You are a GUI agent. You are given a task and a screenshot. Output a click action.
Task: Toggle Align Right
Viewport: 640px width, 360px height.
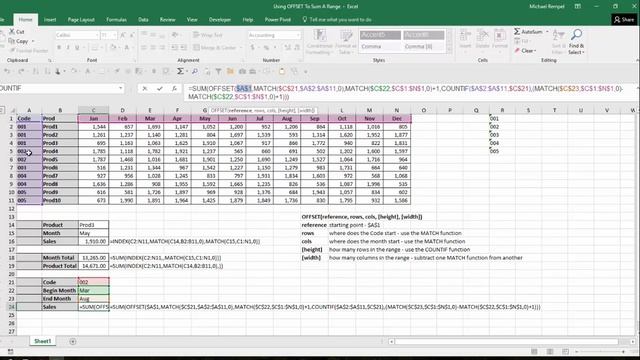162,48
